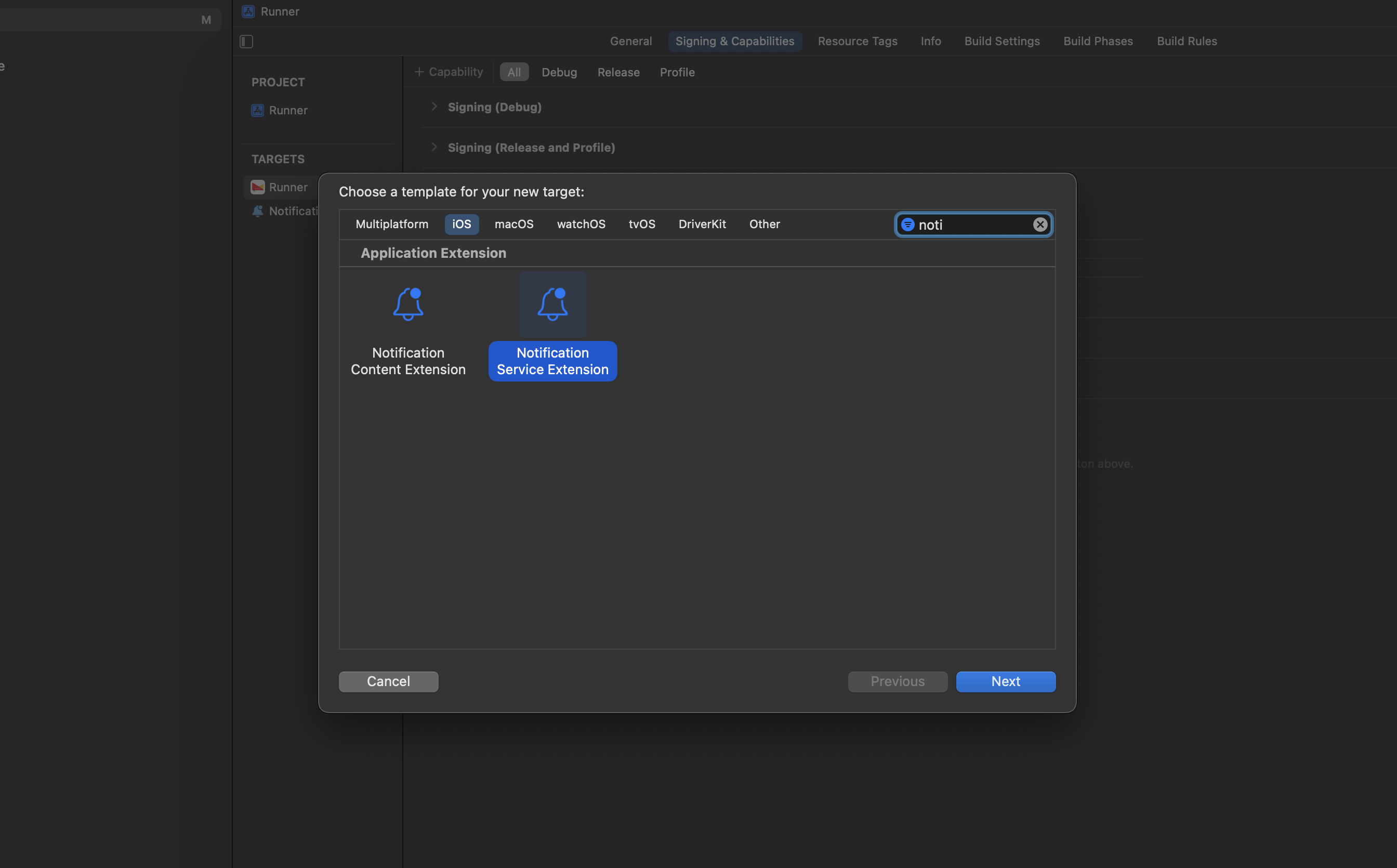
Task: Open the Build Settings tab
Action: tap(1001, 42)
